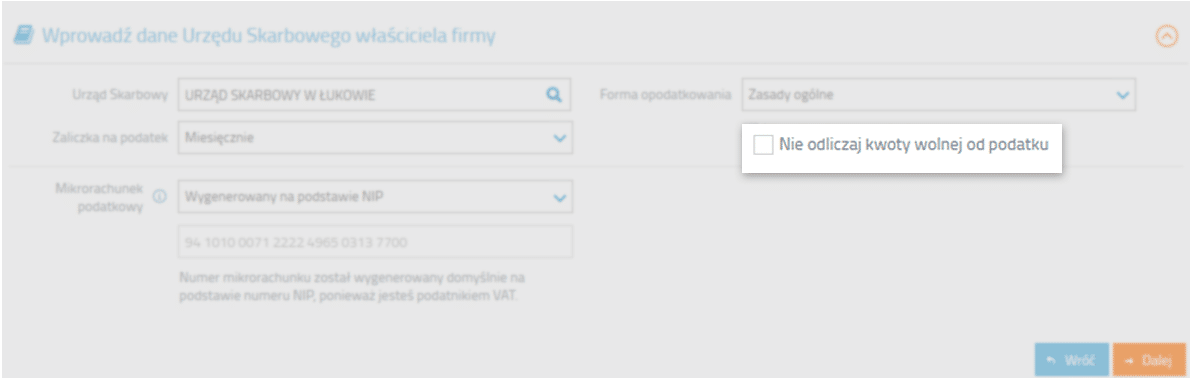Collapse the section with the orange chevron circle
The height and width of the screenshot is (379, 1192).
pos(1166,36)
